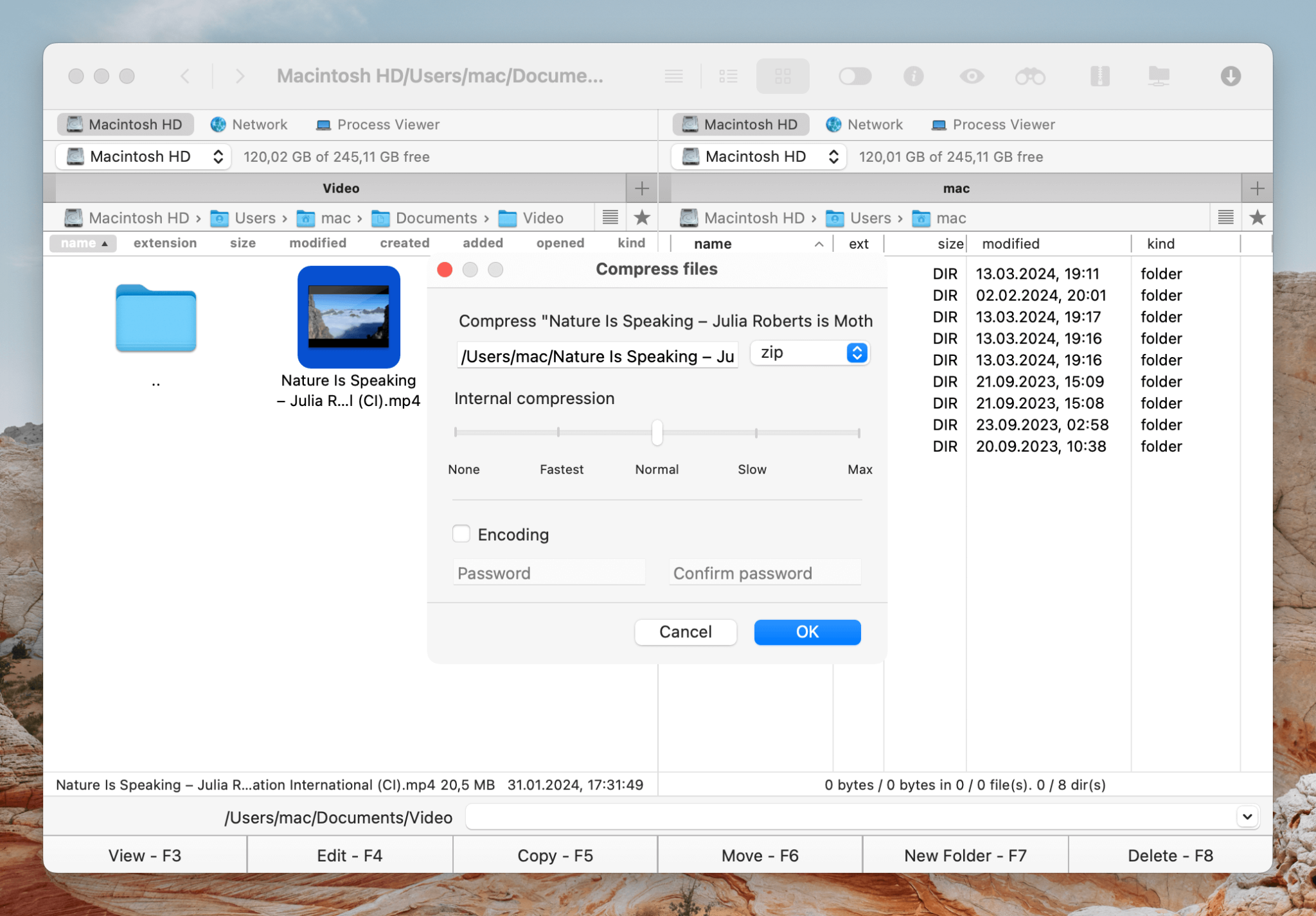Open search with the binoculars icon
The width and height of the screenshot is (1316, 916).
coord(1030,76)
